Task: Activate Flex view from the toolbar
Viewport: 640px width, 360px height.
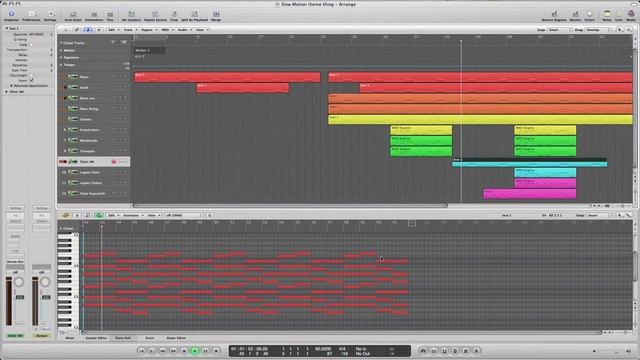Action: (110, 16)
